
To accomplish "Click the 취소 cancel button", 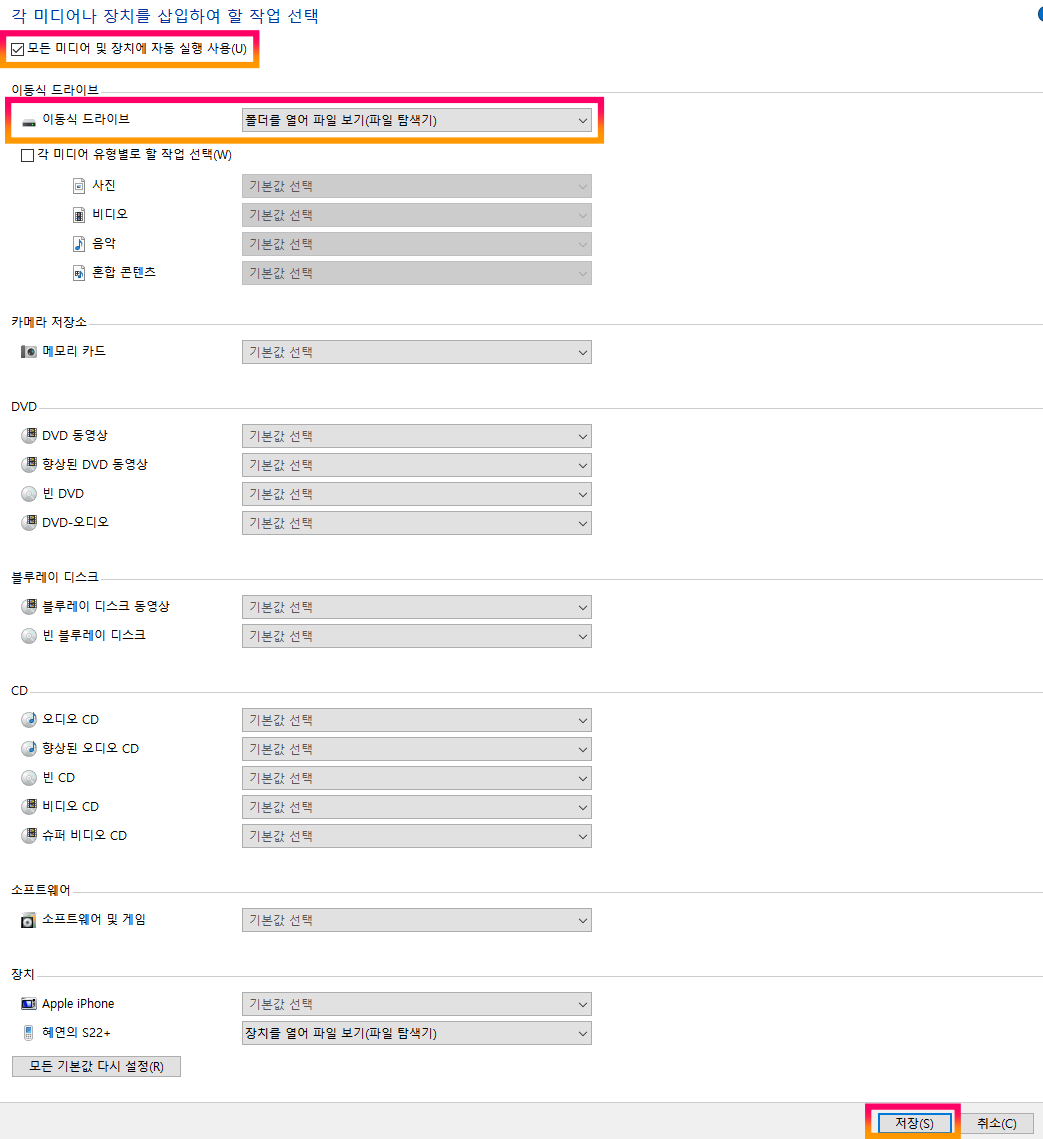I will click(x=996, y=1122).
